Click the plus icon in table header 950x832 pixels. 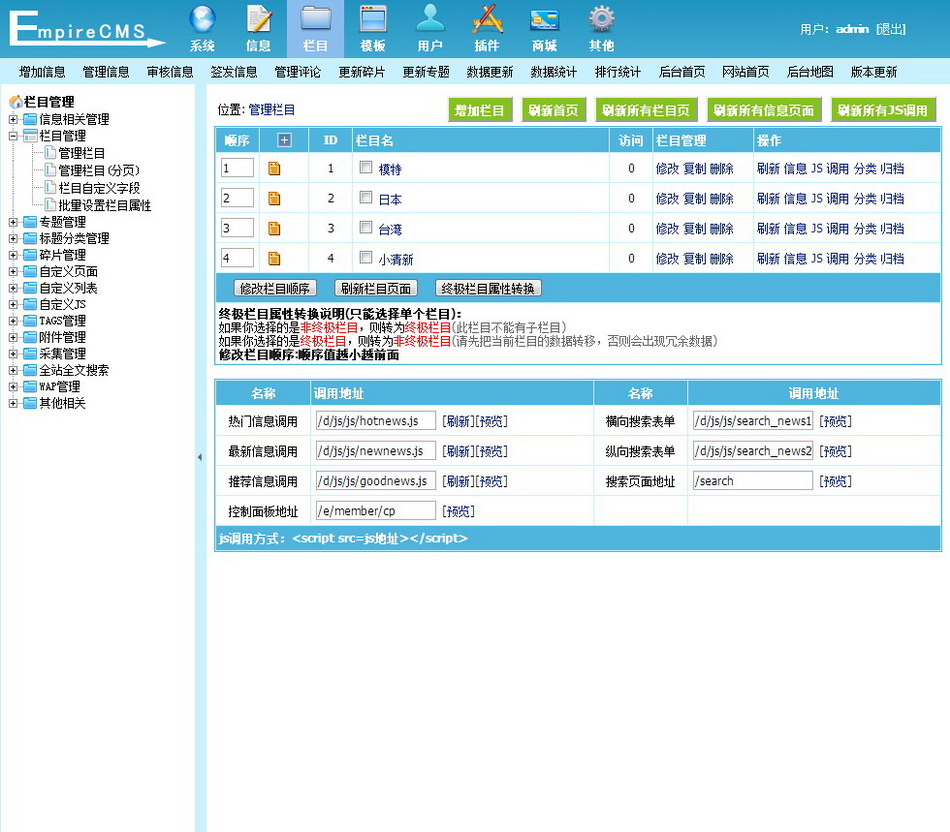coord(284,141)
